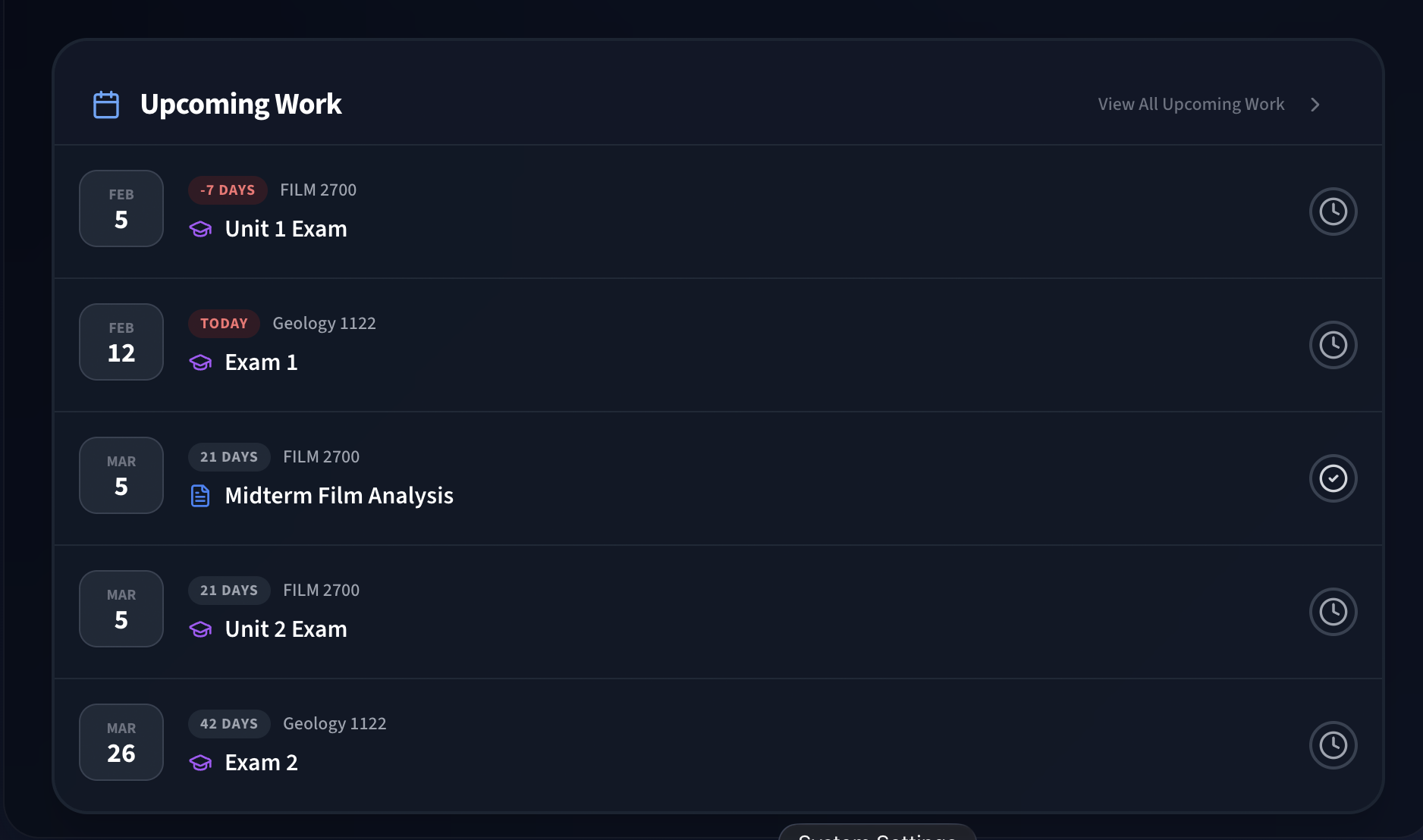1423x840 pixels.
Task: Open the Unit 1 Exam item
Action: [286, 229]
